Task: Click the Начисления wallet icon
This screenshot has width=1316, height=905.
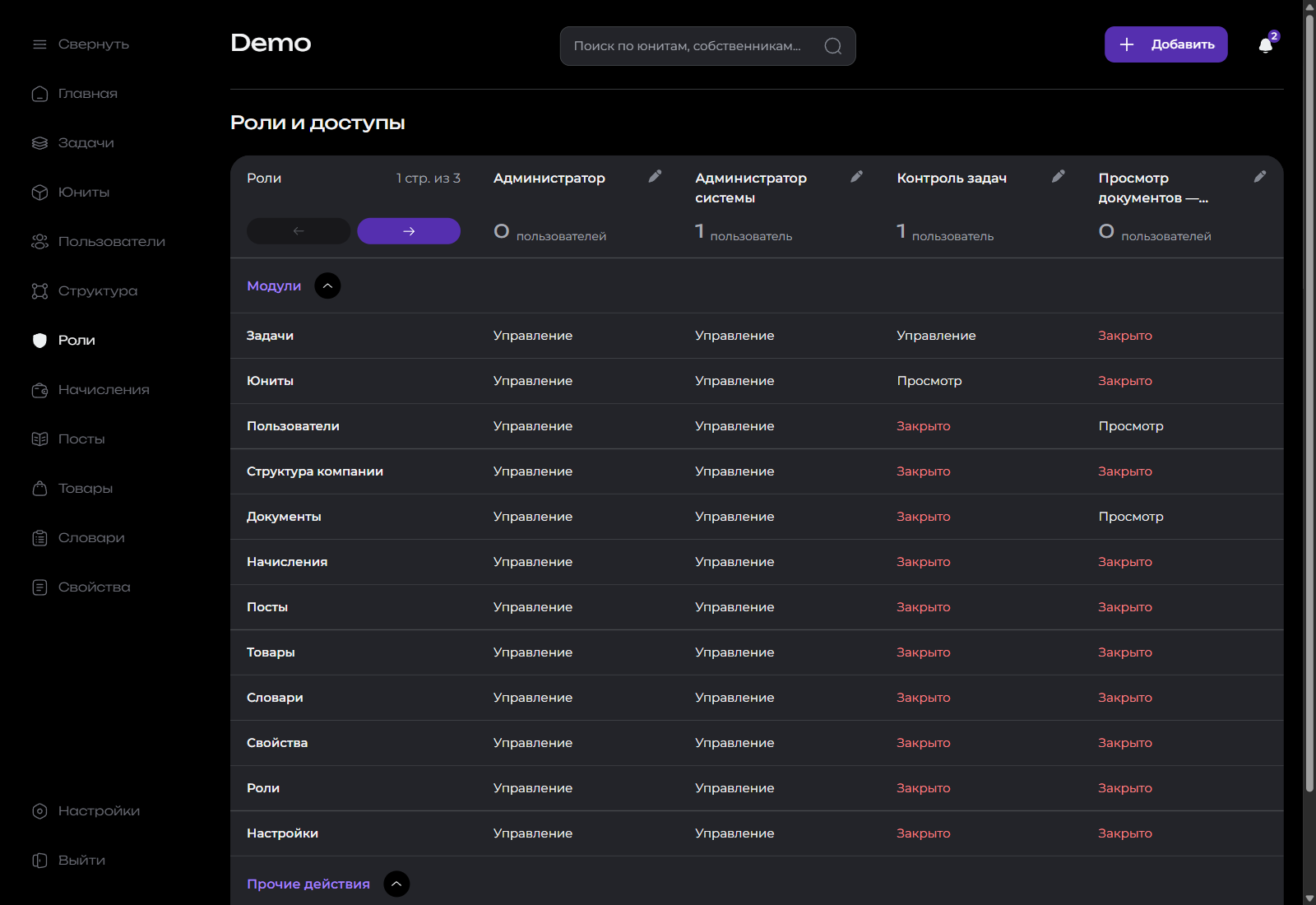Action: pos(39,390)
